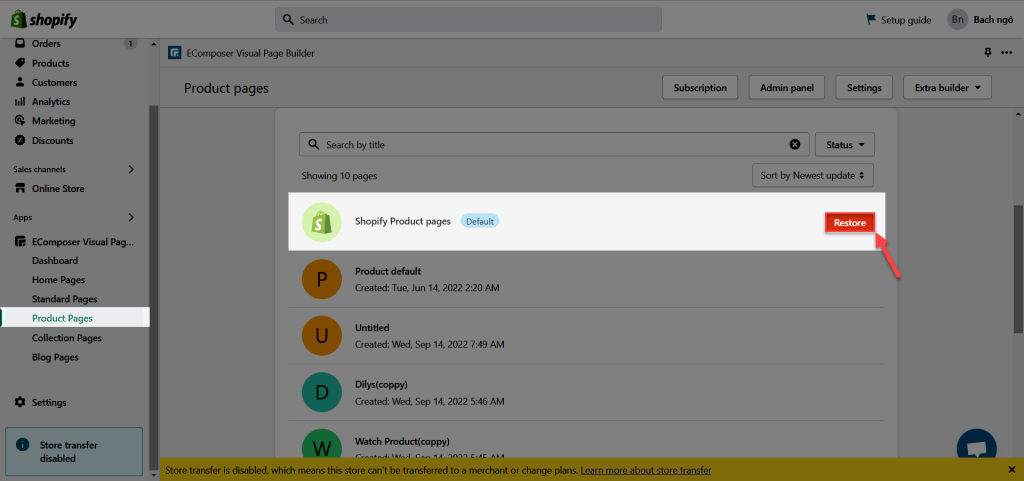Go to Collection Pages
1024x481 pixels.
(67, 338)
